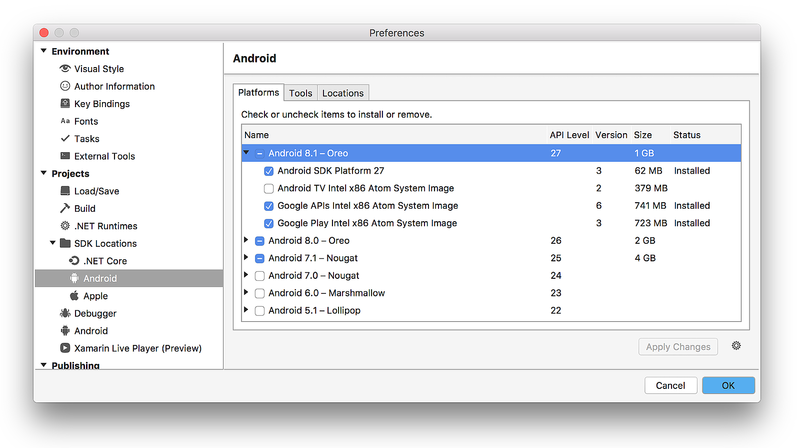
Task: Sort the list by API Level column header
Action: (x=569, y=135)
